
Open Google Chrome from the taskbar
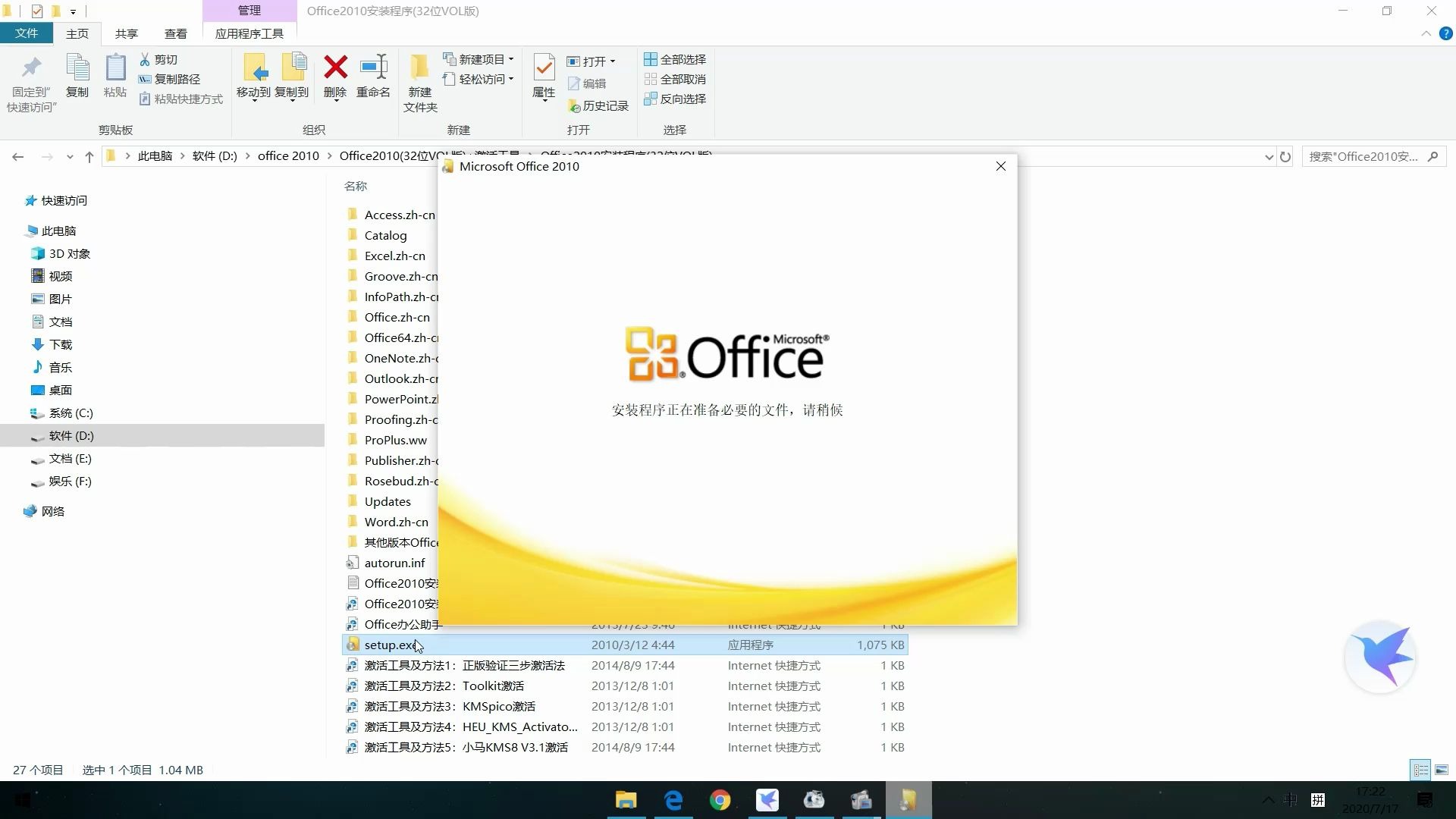(x=720, y=800)
